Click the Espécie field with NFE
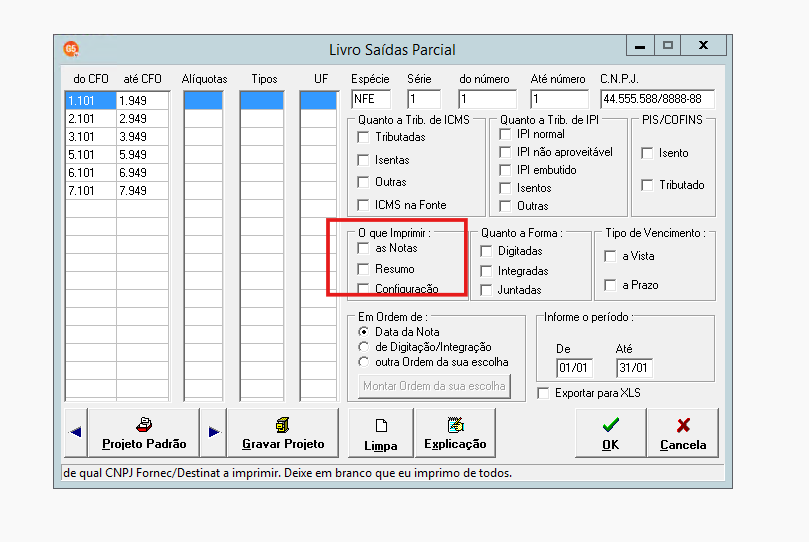This screenshot has width=809, height=542. (370, 99)
